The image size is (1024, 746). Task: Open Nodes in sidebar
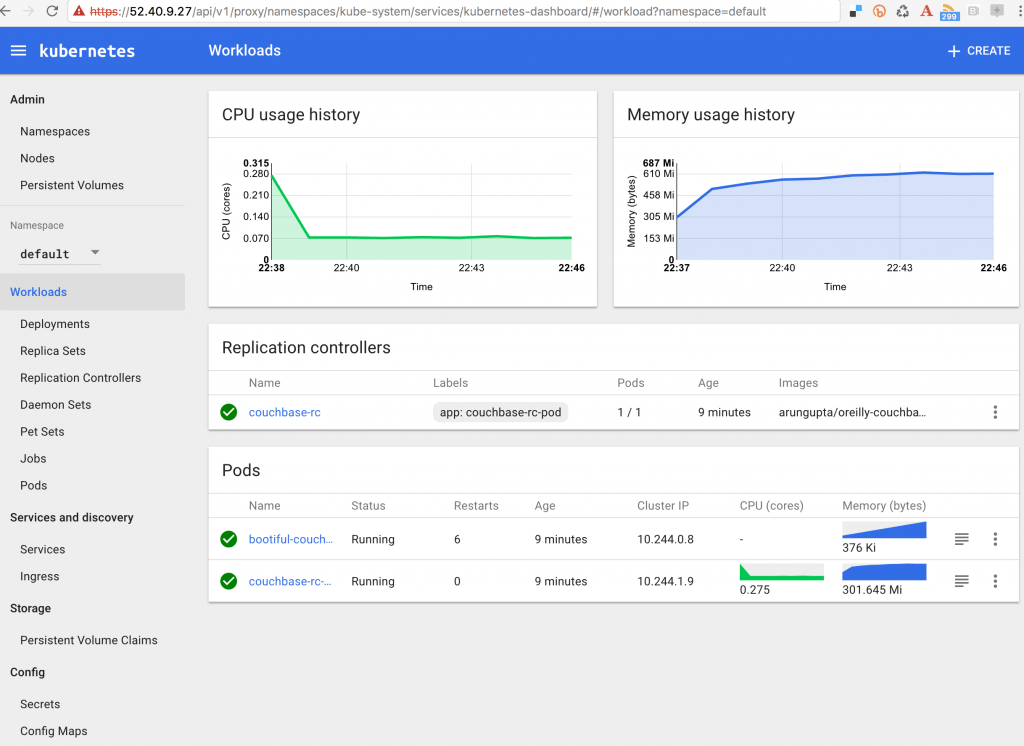pyautogui.click(x=37, y=158)
